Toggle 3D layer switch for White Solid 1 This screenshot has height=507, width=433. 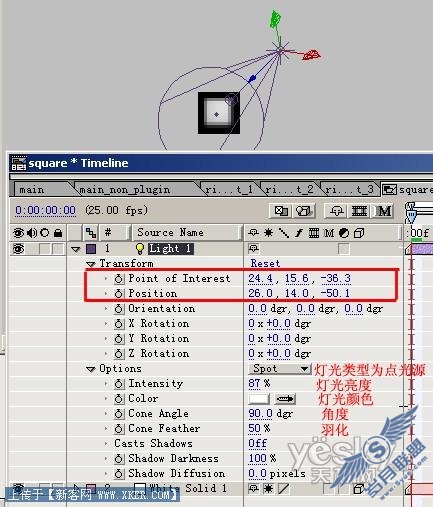[x=358, y=489]
